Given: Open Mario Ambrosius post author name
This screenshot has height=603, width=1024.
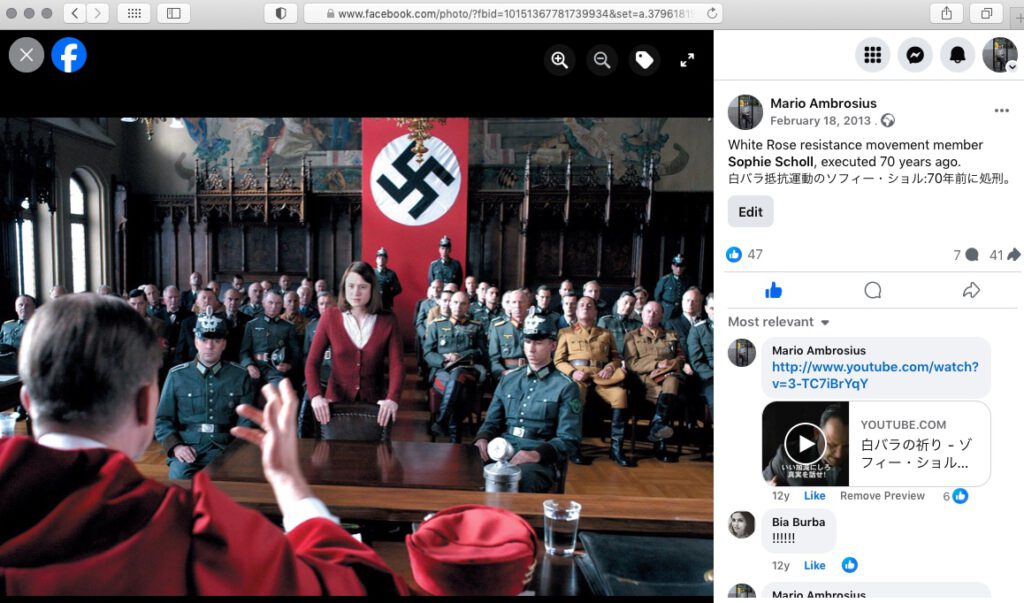Looking at the screenshot, I should (823, 103).
